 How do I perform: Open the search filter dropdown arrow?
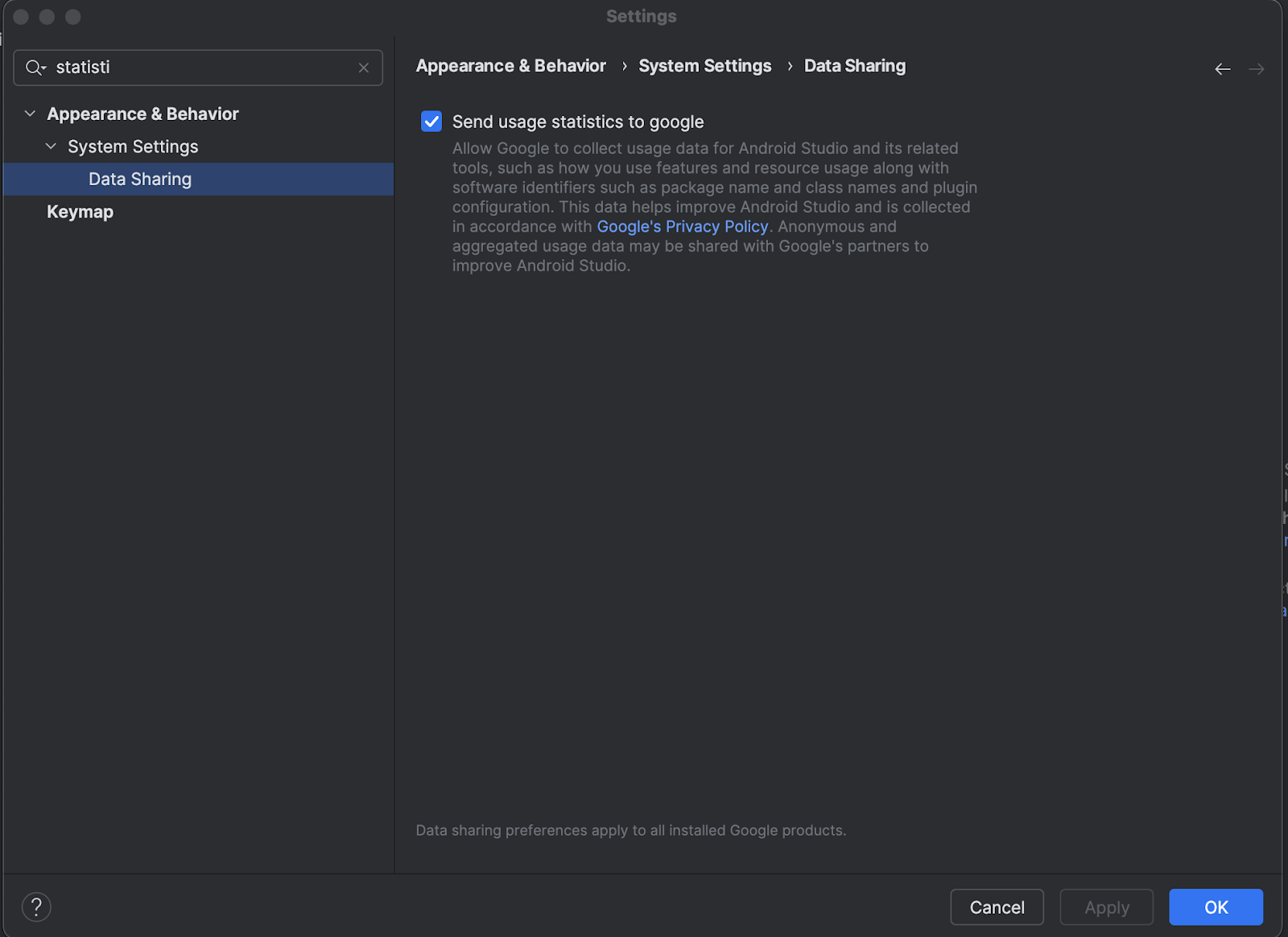point(42,68)
